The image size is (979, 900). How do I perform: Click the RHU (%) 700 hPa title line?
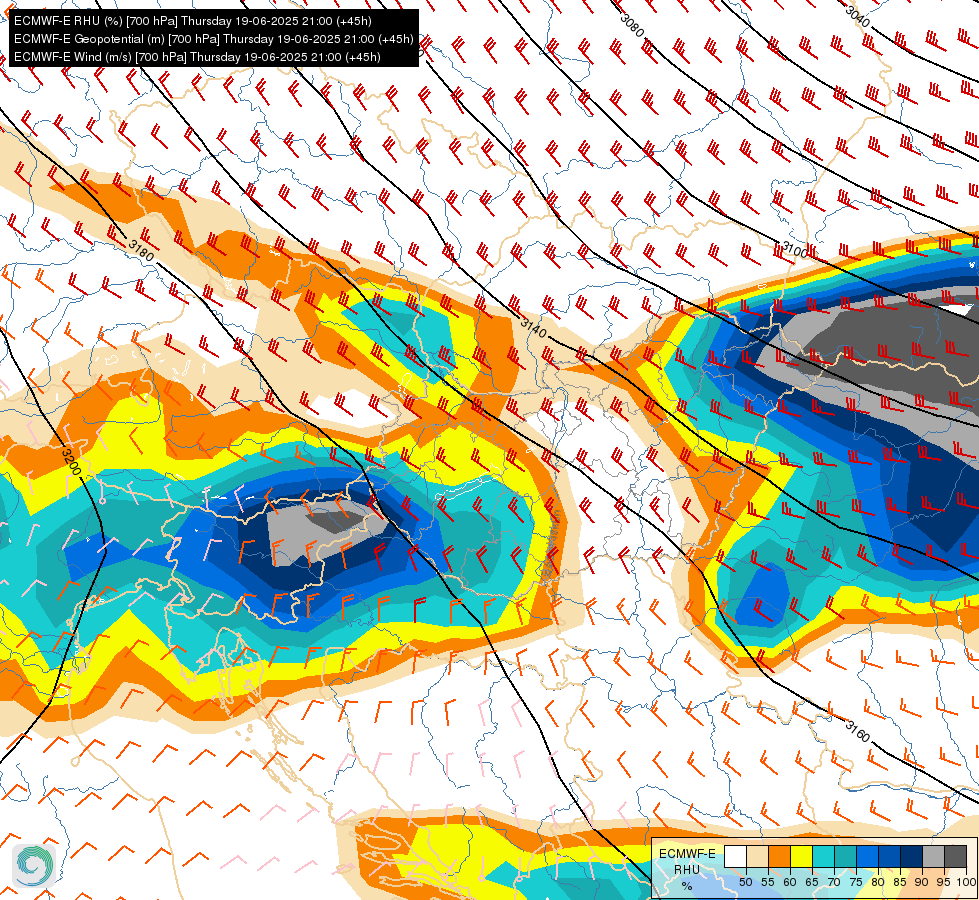pos(193,21)
